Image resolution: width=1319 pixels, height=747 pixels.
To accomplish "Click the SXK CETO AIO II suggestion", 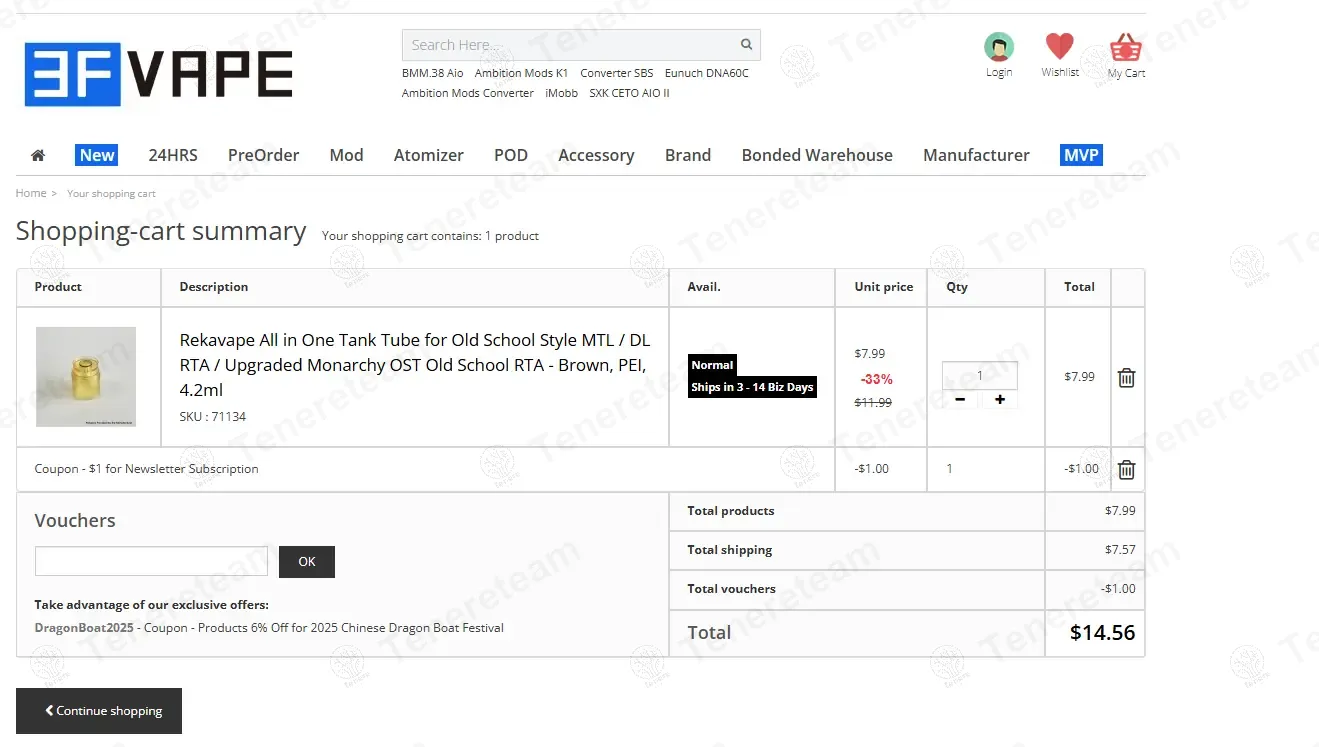I will [630, 93].
